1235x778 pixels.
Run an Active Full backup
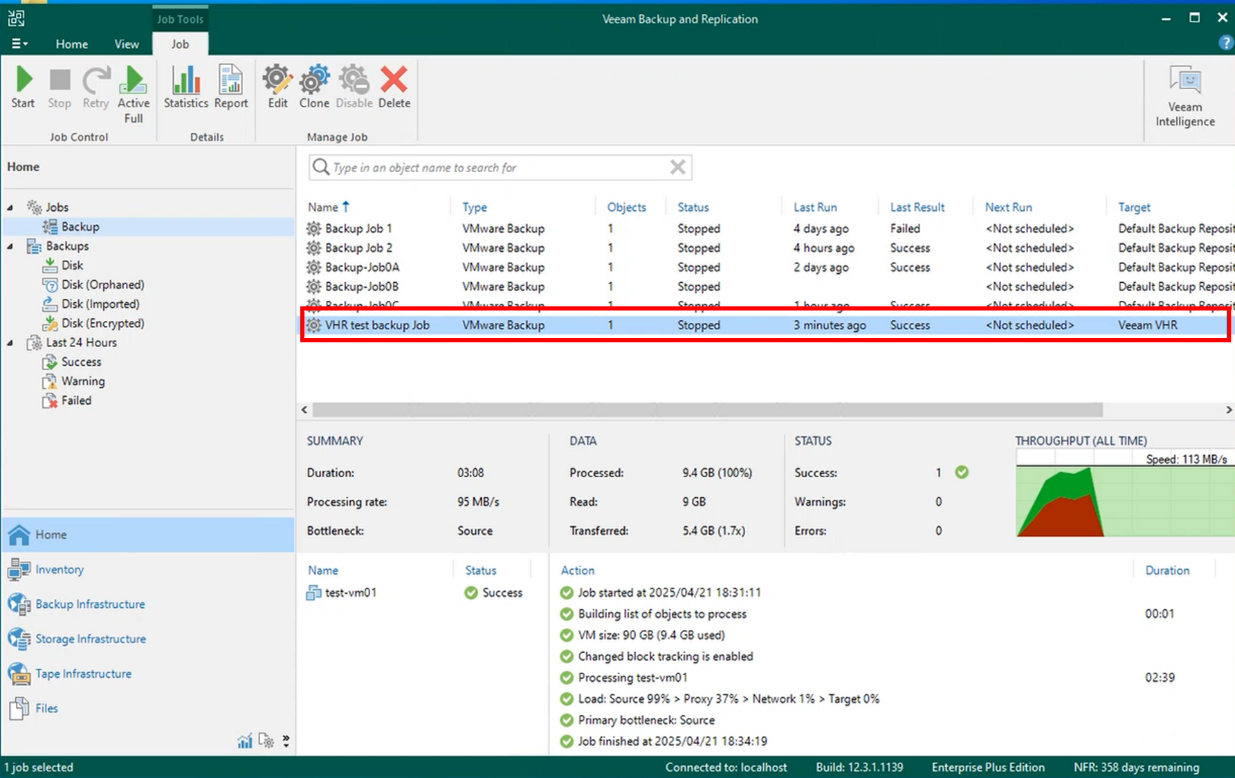133,94
